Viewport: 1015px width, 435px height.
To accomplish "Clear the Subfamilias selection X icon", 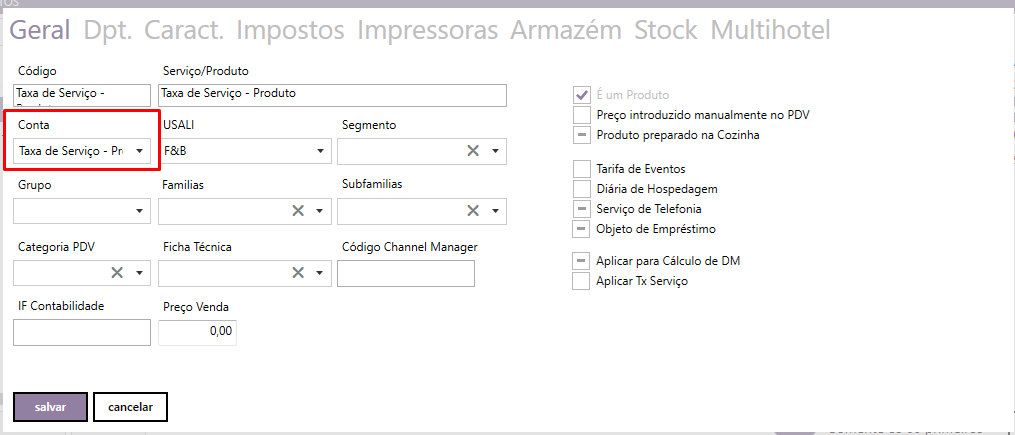I will (473, 211).
